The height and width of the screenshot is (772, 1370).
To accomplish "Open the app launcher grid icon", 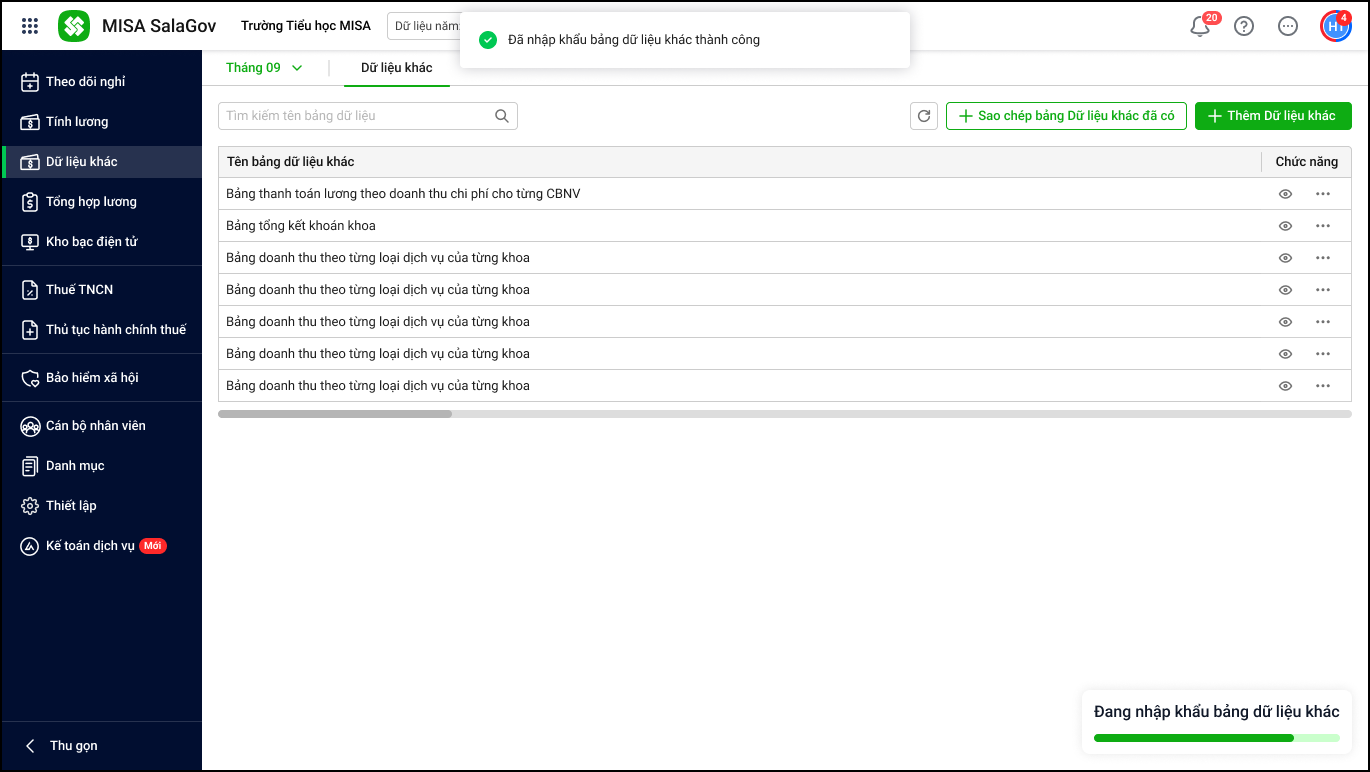I will coord(30,26).
